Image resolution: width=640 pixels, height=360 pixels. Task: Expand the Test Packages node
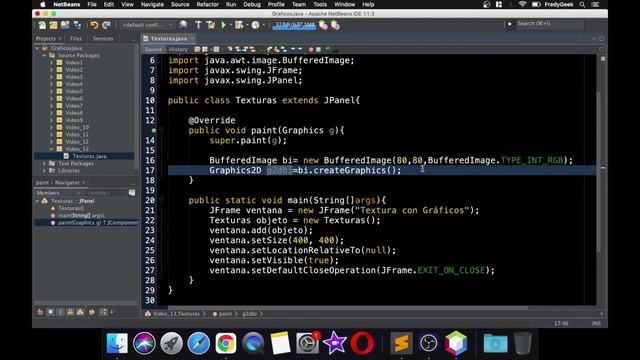44,163
